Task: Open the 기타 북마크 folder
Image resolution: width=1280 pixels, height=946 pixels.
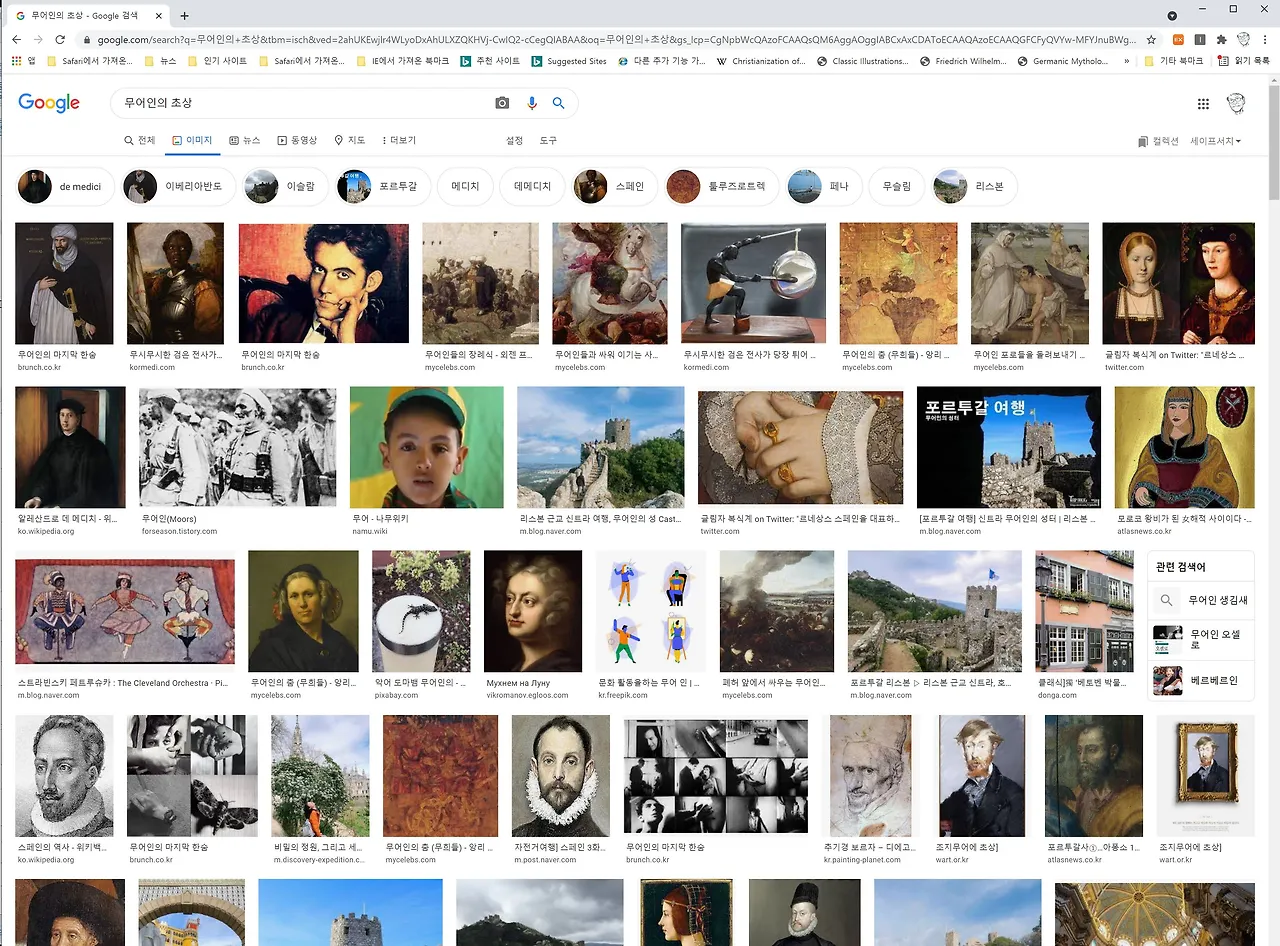Action: [1174, 61]
